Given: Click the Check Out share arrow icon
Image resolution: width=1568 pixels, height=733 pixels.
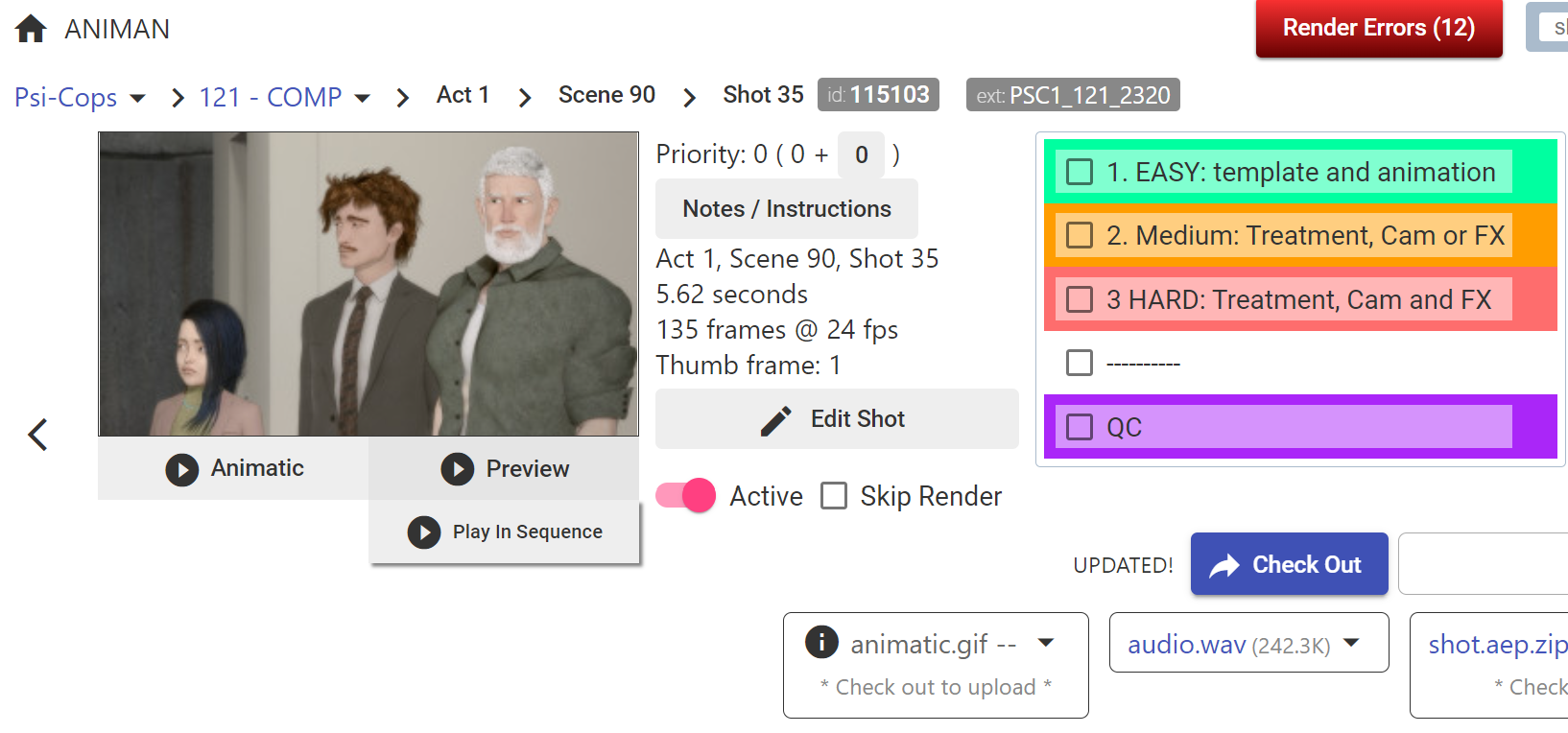Looking at the screenshot, I should (1224, 565).
